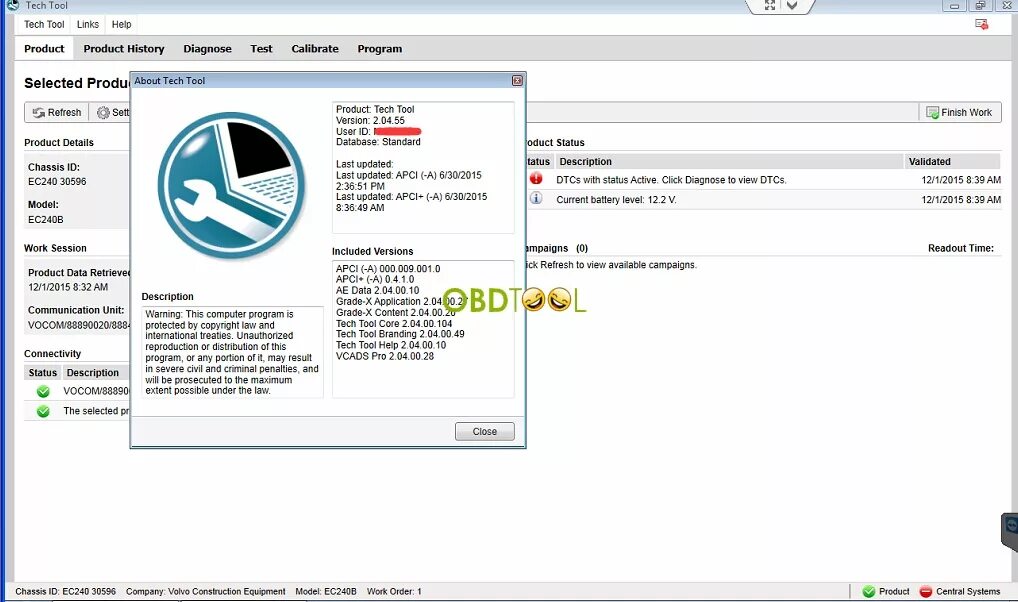Image resolution: width=1018 pixels, height=602 pixels.
Task: Click 'VCADS Pro 2.04.00.28' version line
Action: (385, 357)
